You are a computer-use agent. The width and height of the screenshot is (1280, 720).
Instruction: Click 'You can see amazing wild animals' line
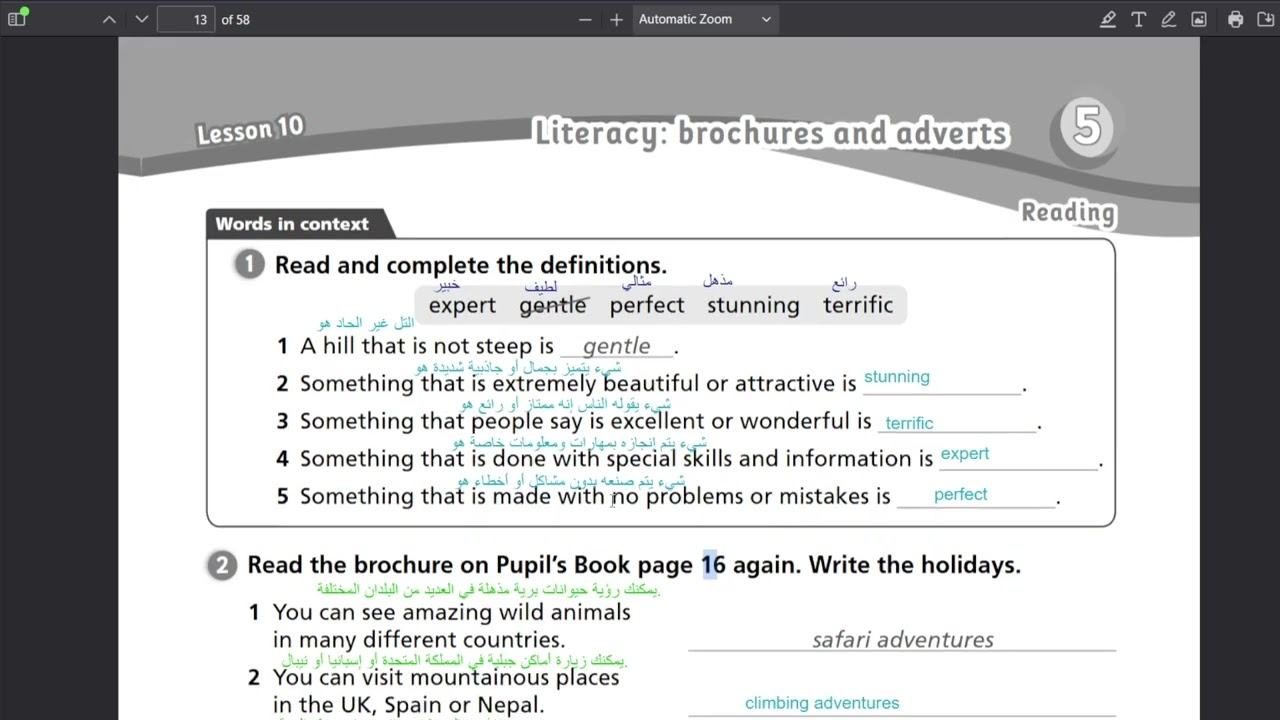pyautogui.click(x=452, y=612)
